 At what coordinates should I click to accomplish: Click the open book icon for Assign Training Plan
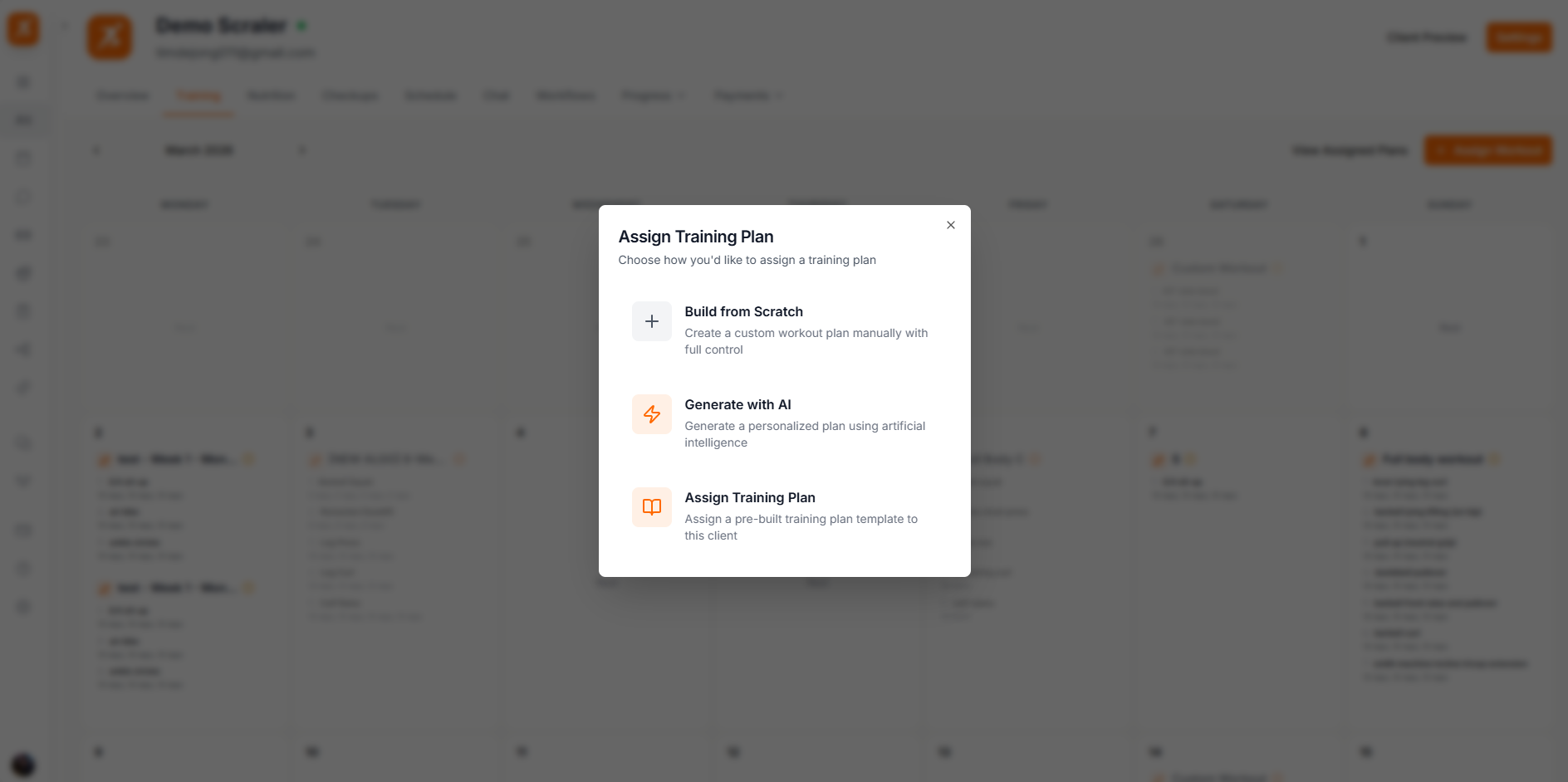[652, 507]
